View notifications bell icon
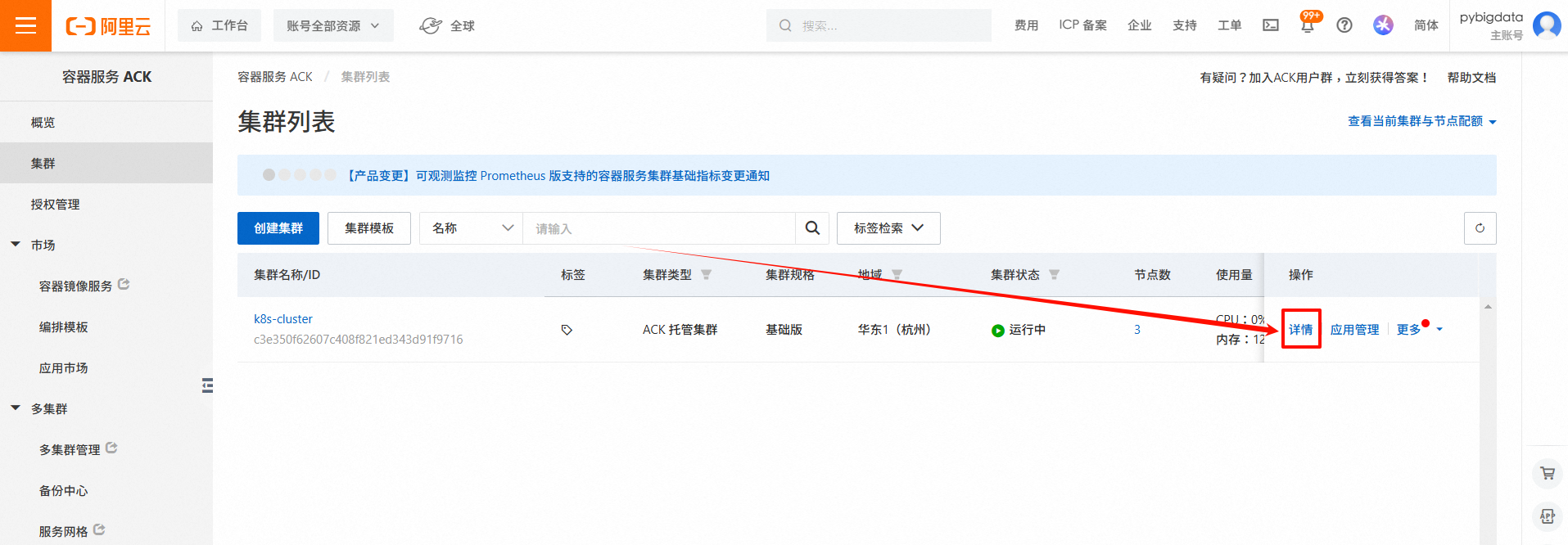The height and width of the screenshot is (545, 1568). tap(1308, 25)
